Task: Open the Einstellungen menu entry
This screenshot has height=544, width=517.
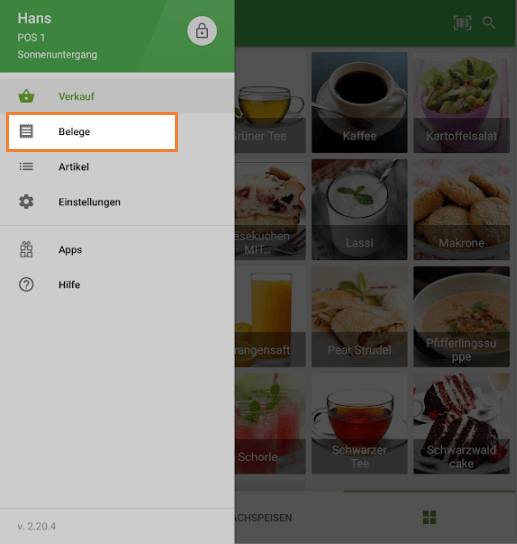Action: point(117,202)
